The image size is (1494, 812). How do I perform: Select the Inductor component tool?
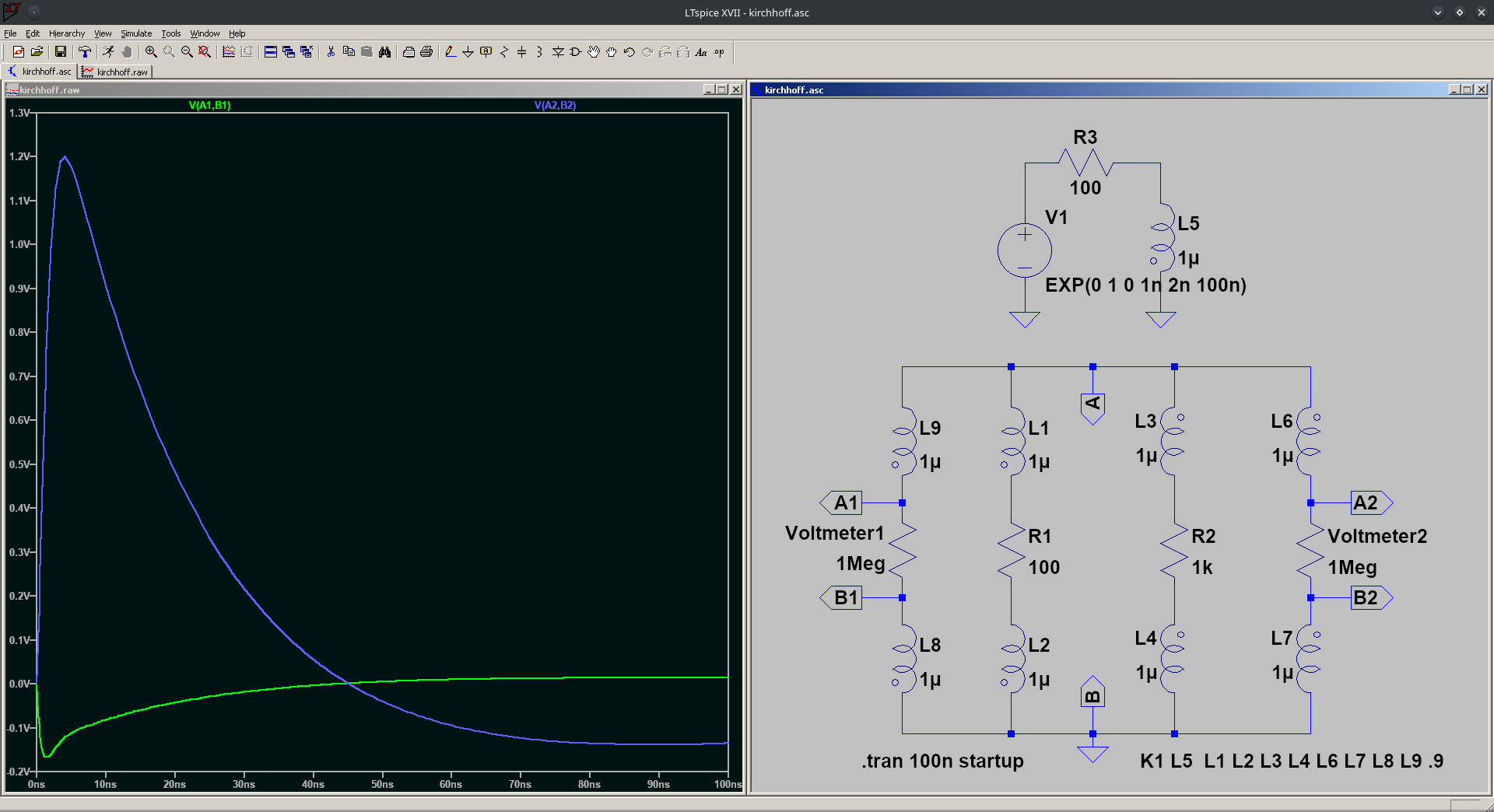tap(539, 52)
